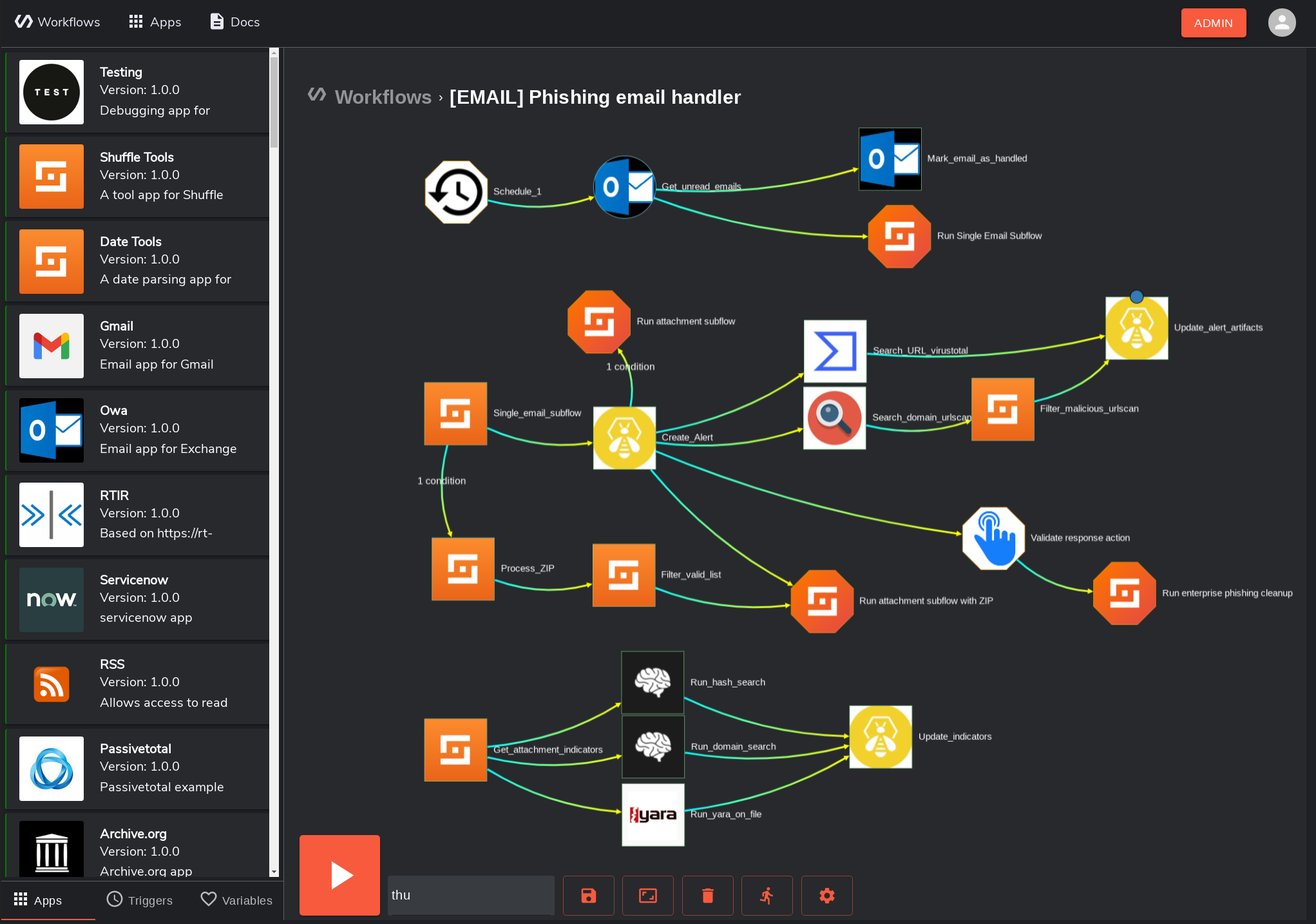
Task: Select the Gmail app in the sidebar
Action: tap(137, 345)
